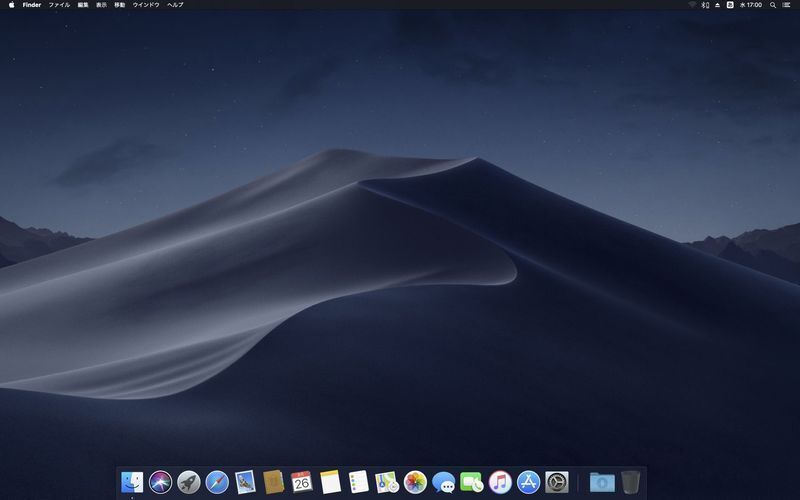Screen dimensions: 800x500
Task: Expand the Downloads folder stack
Action: 601,482
